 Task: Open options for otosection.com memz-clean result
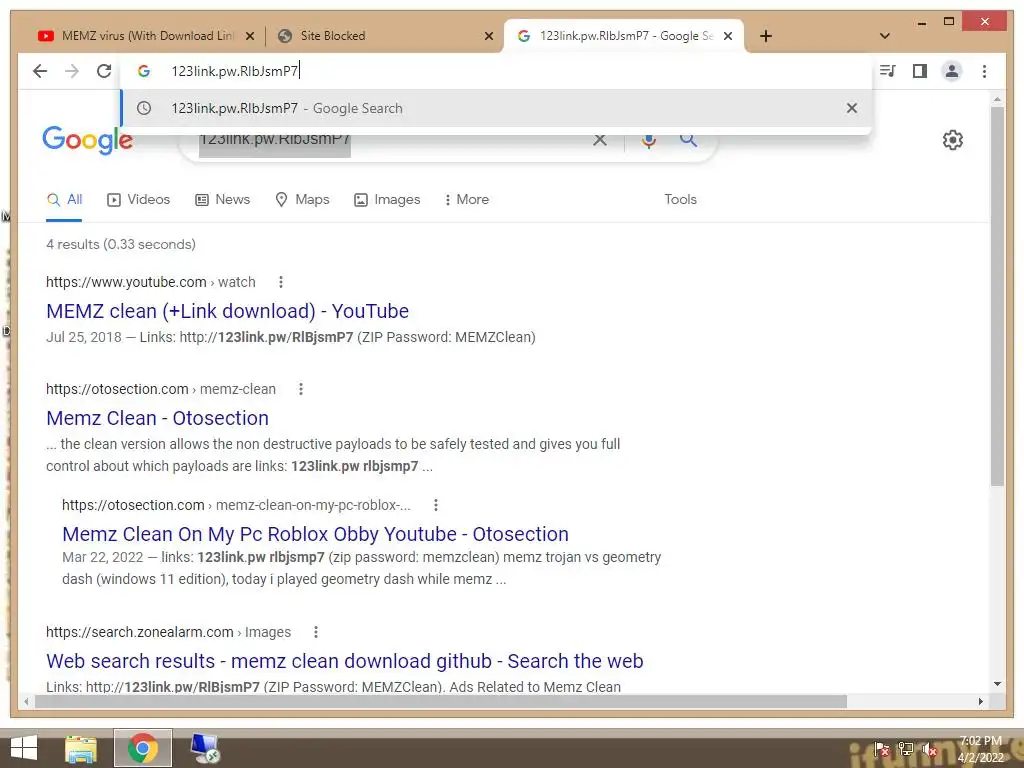click(300, 389)
